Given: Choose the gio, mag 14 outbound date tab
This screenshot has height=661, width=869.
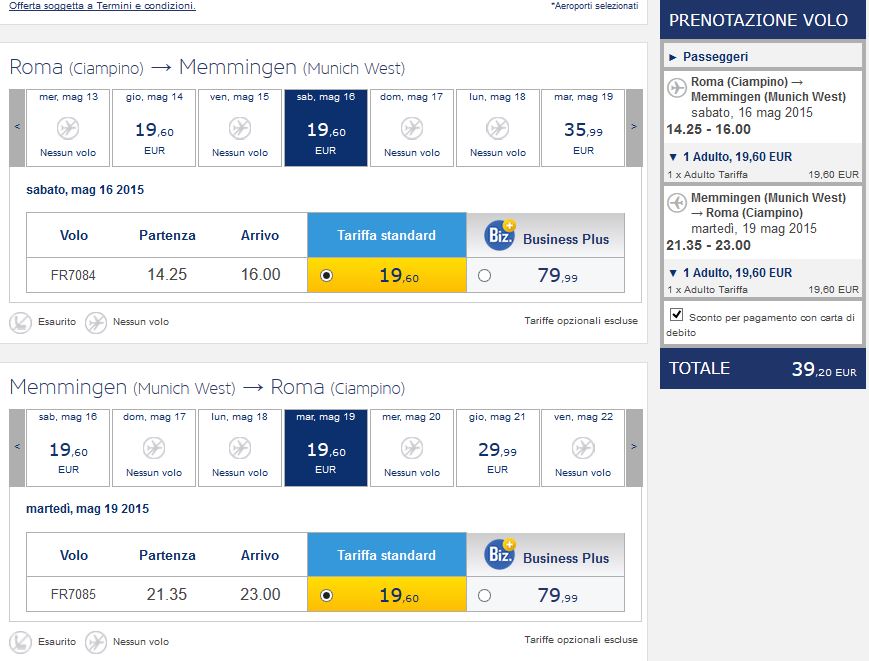Looking at the screenshot, I should 154,128.
